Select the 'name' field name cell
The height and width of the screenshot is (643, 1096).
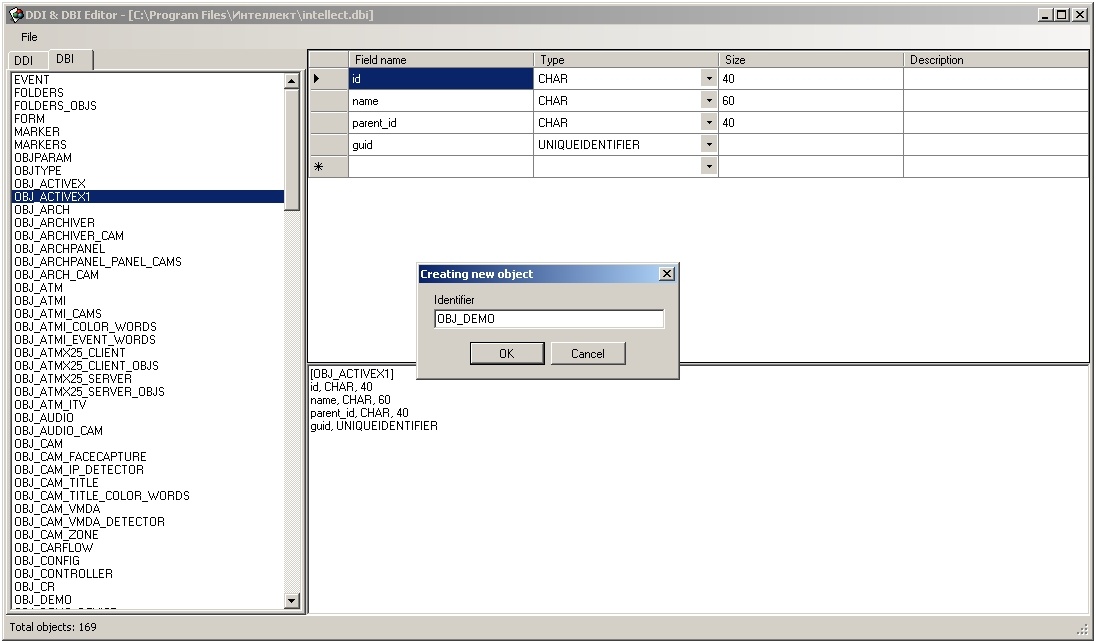[x=441, y=101]
